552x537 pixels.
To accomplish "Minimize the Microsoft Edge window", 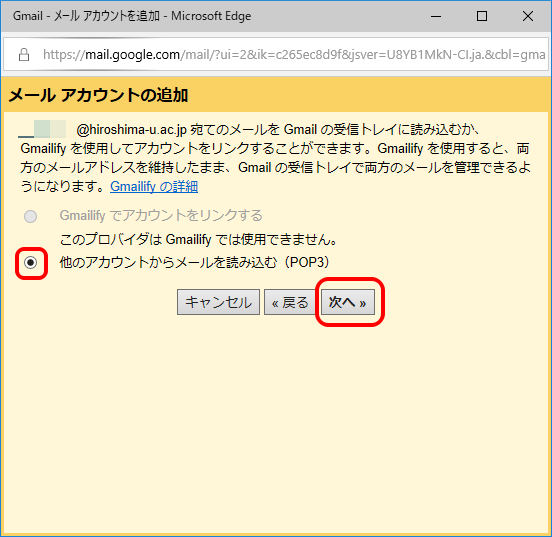I will (x=436, y=16).
